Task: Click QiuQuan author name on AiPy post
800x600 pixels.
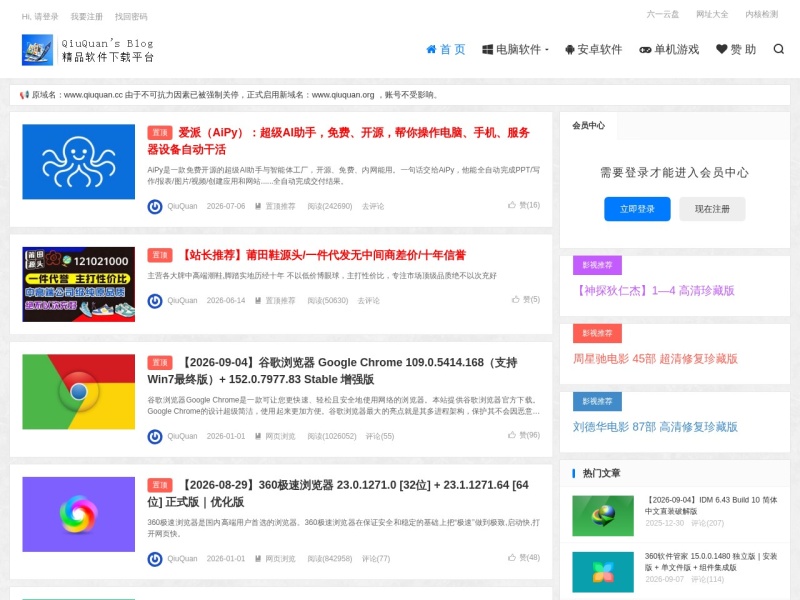Action: (x=182, y=207)
